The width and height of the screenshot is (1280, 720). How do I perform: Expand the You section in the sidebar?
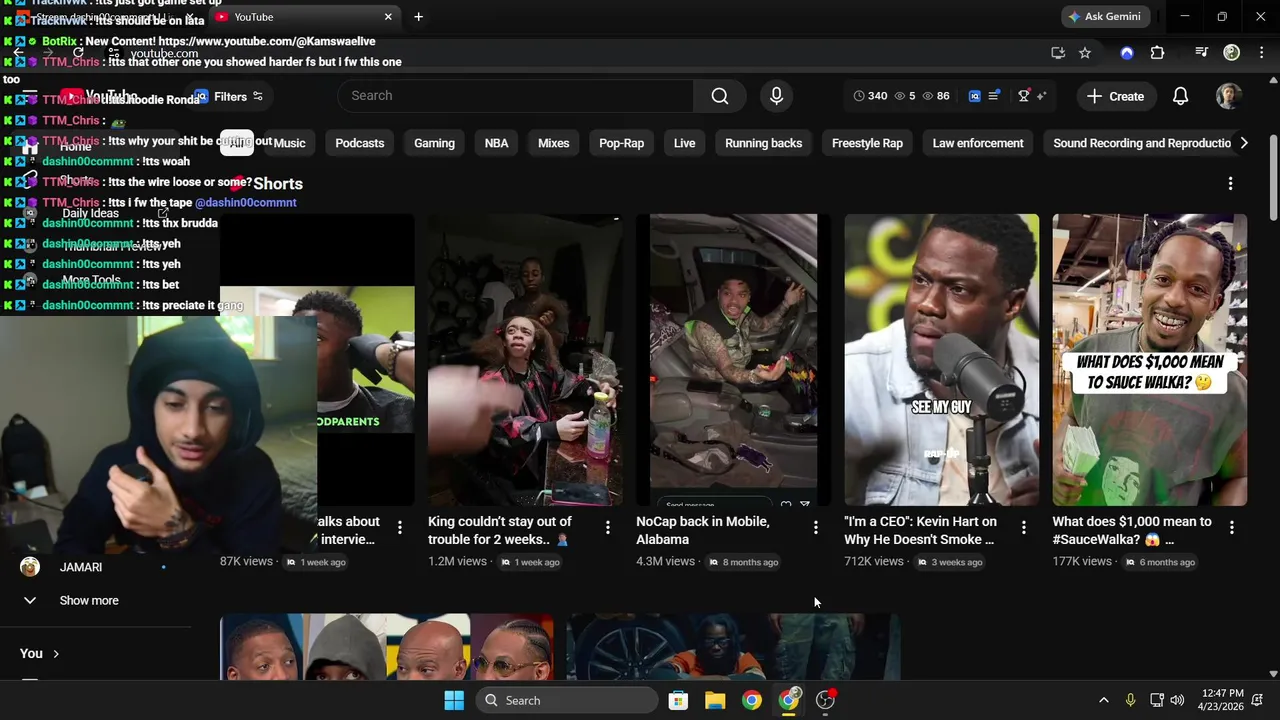pyautogui.click(x=40, y=653)
